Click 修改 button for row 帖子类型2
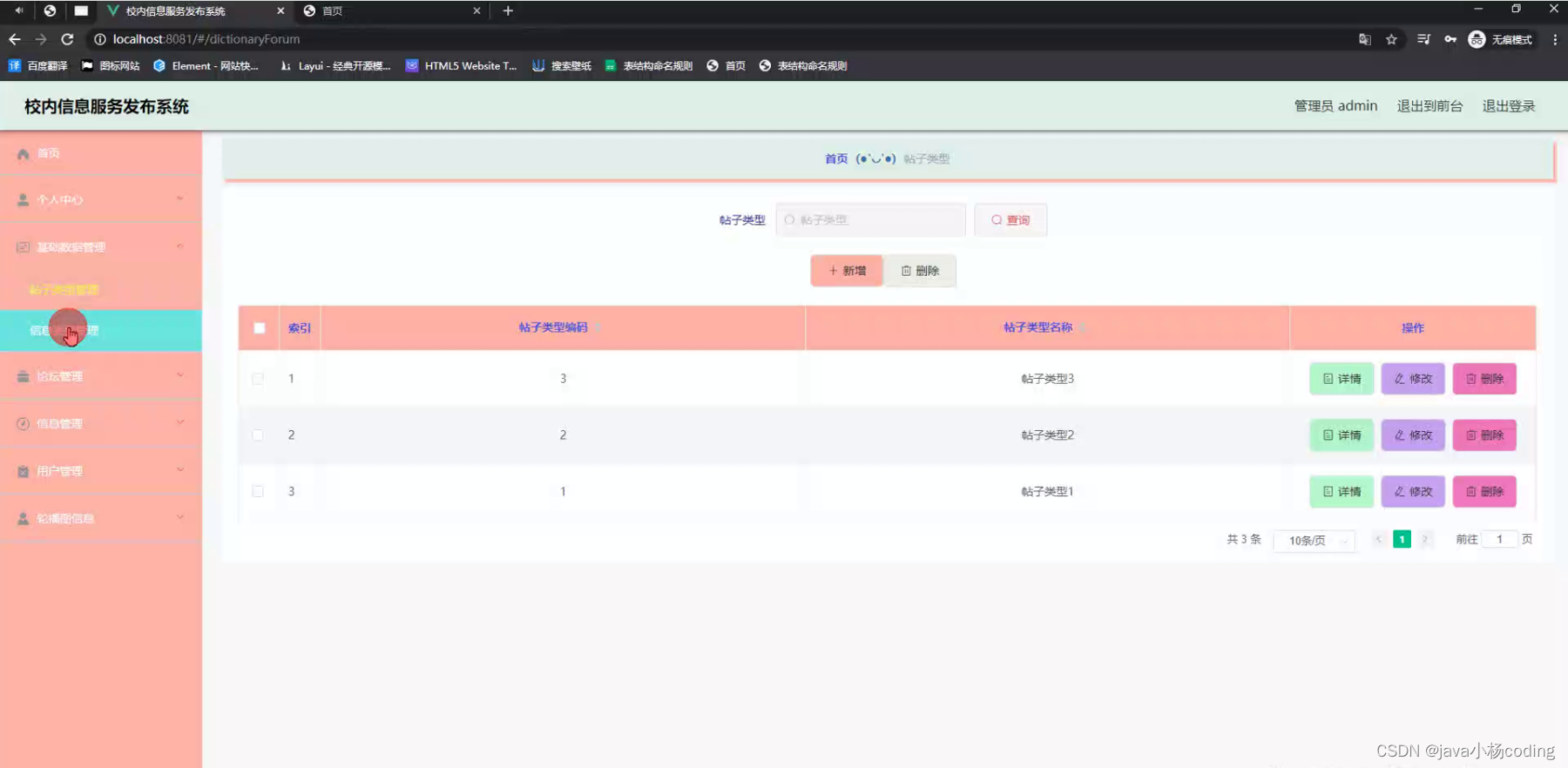Viewport: 1568px width, 768px height. (1413, 435)
